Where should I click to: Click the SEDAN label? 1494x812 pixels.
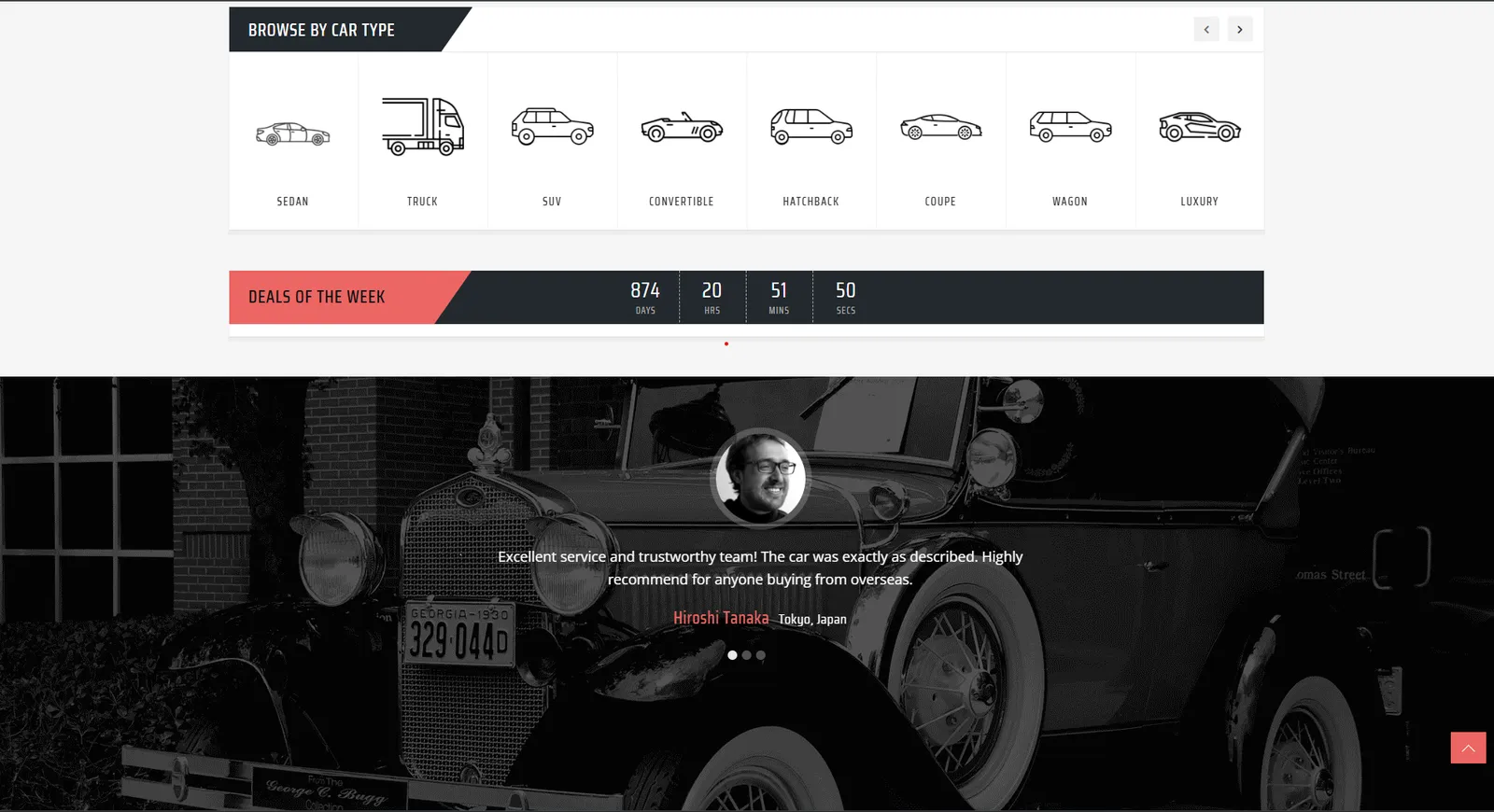(x=292, y=202)
